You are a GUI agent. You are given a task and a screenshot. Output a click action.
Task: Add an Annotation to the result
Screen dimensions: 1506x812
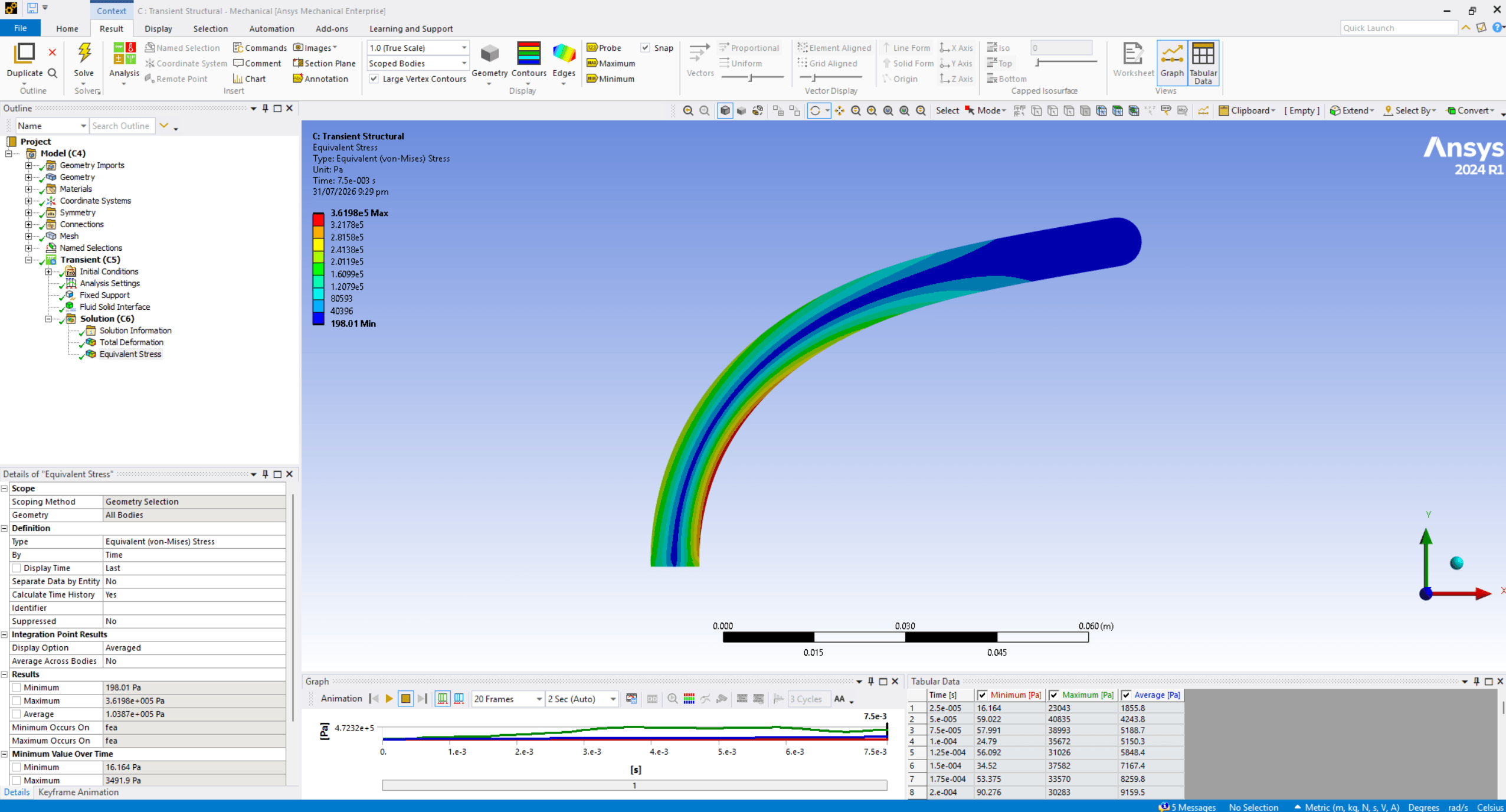(320, 78)
